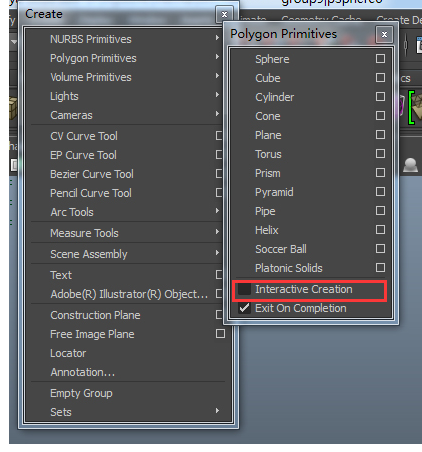Create a polygon Sphere
This screenshot has height=452, width=422.
[272, 59]
